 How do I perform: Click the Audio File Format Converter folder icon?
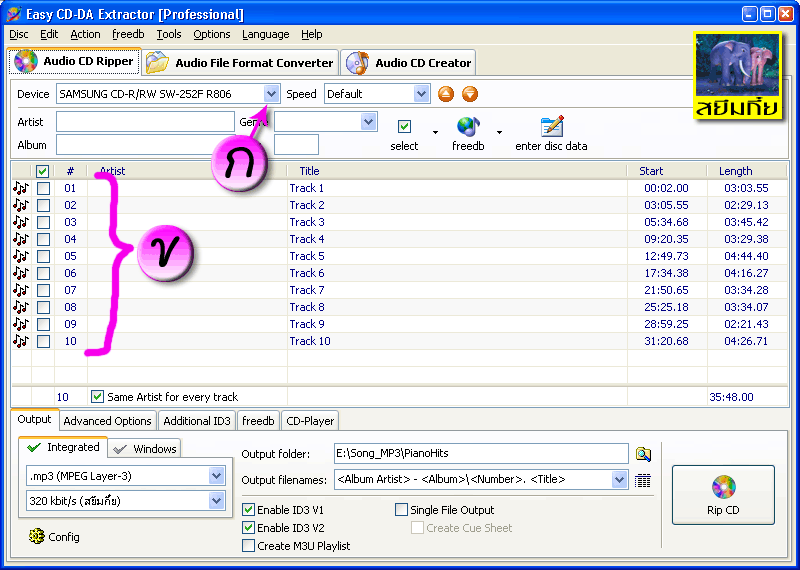(157, 63)
